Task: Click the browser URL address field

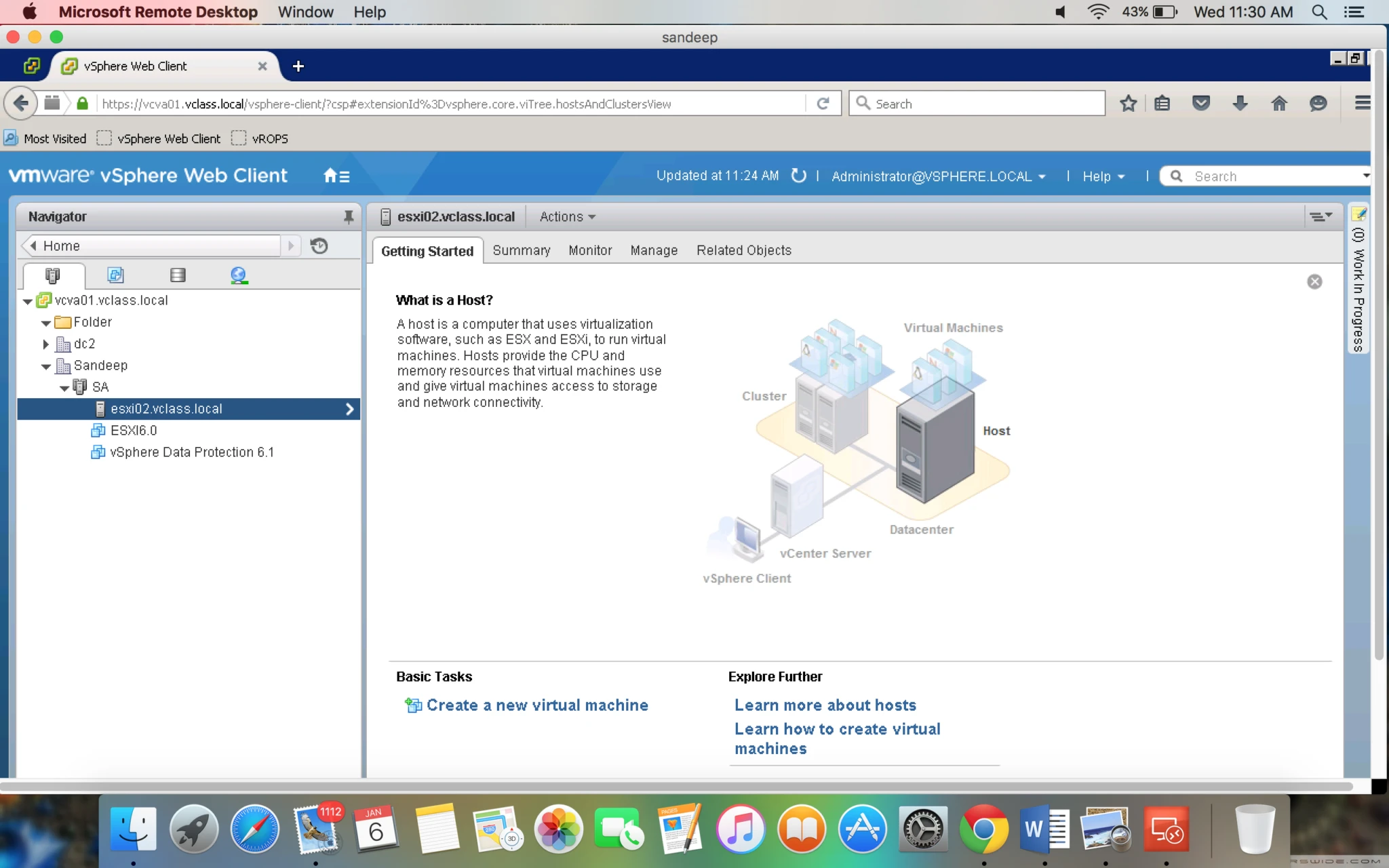Action: tap(451, 104)
